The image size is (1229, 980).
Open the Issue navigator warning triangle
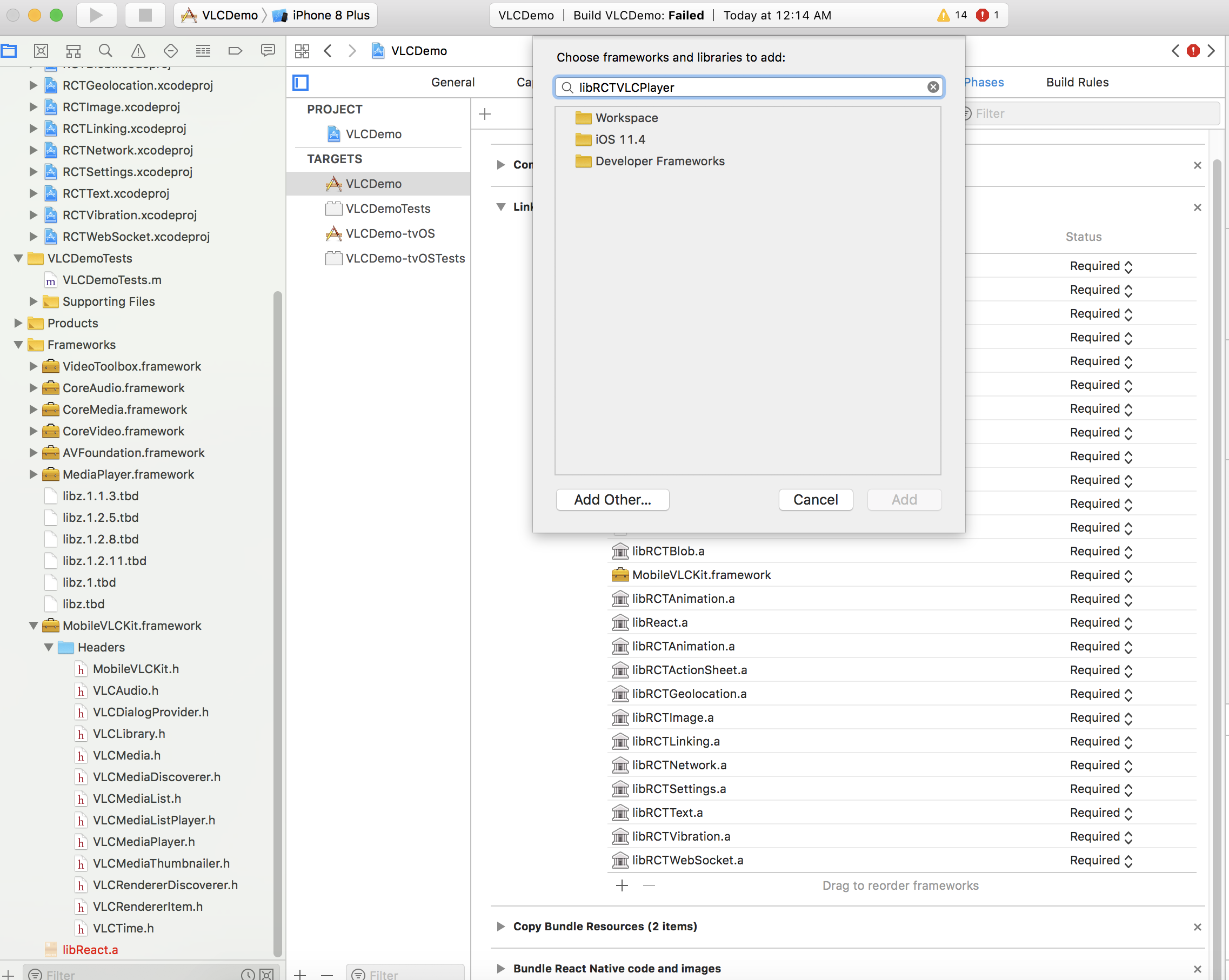point(138,50)
